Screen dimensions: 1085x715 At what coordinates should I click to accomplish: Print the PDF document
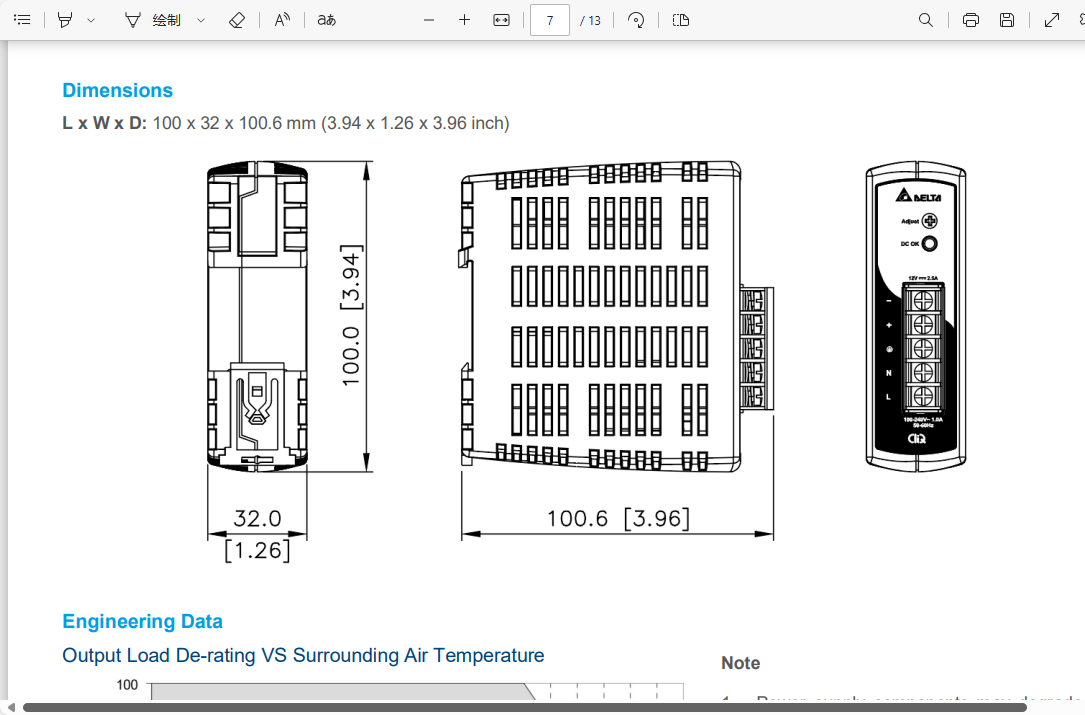point(970,20)
